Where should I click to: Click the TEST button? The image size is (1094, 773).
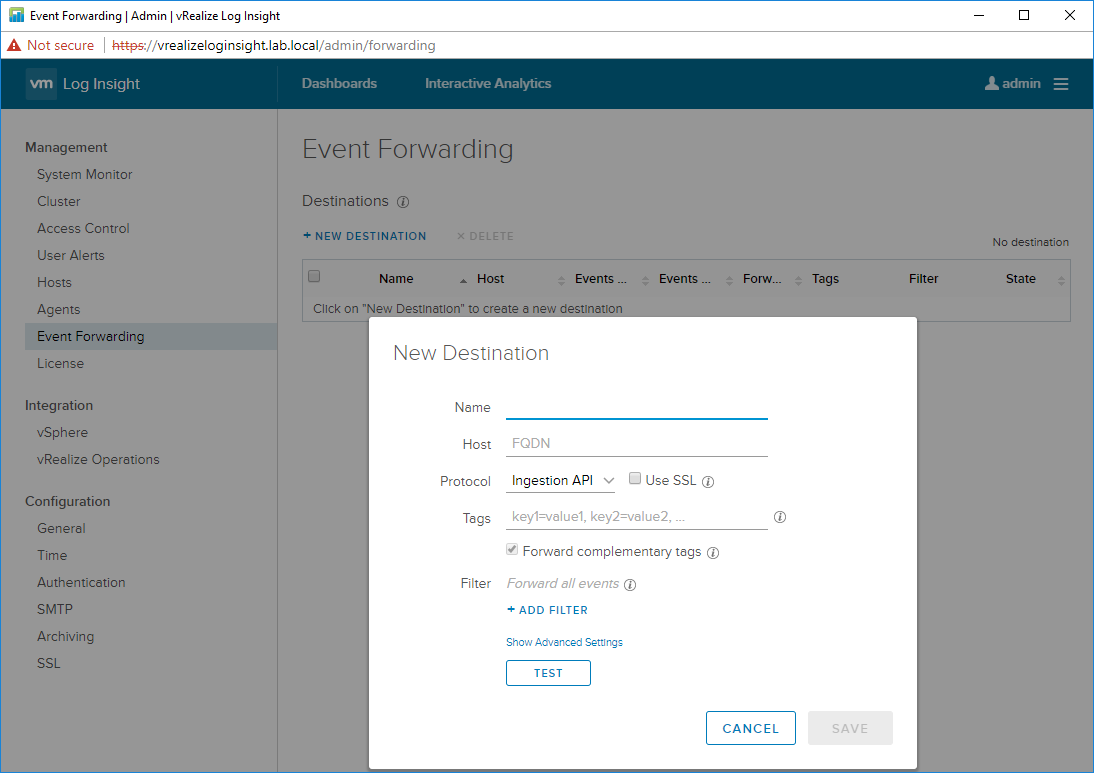[548, 673]
